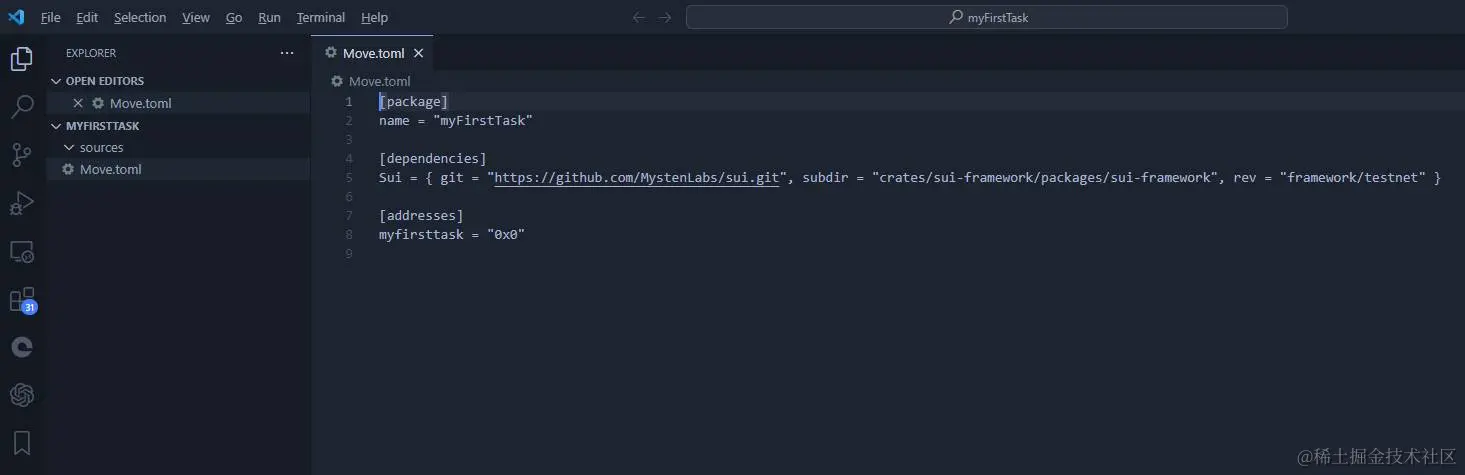Click the myfirsttask = "0x0" line
This screenshot has width=1465, height=475.
pyautogui.click(x=452, y=234)
